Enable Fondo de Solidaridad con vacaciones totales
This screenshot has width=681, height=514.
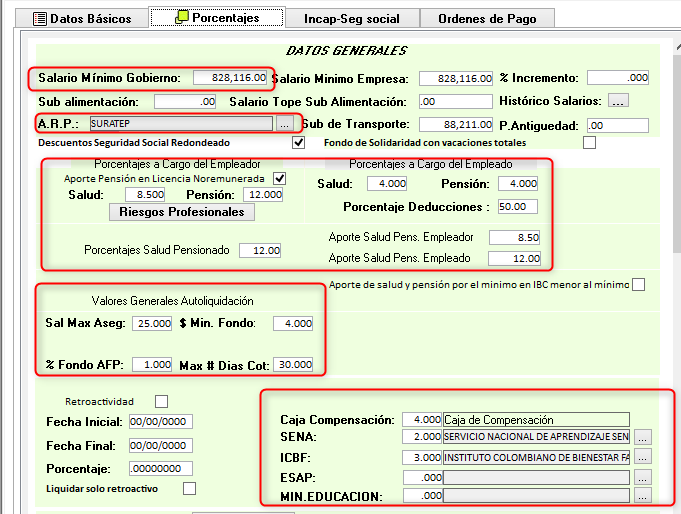click(589, 143)
